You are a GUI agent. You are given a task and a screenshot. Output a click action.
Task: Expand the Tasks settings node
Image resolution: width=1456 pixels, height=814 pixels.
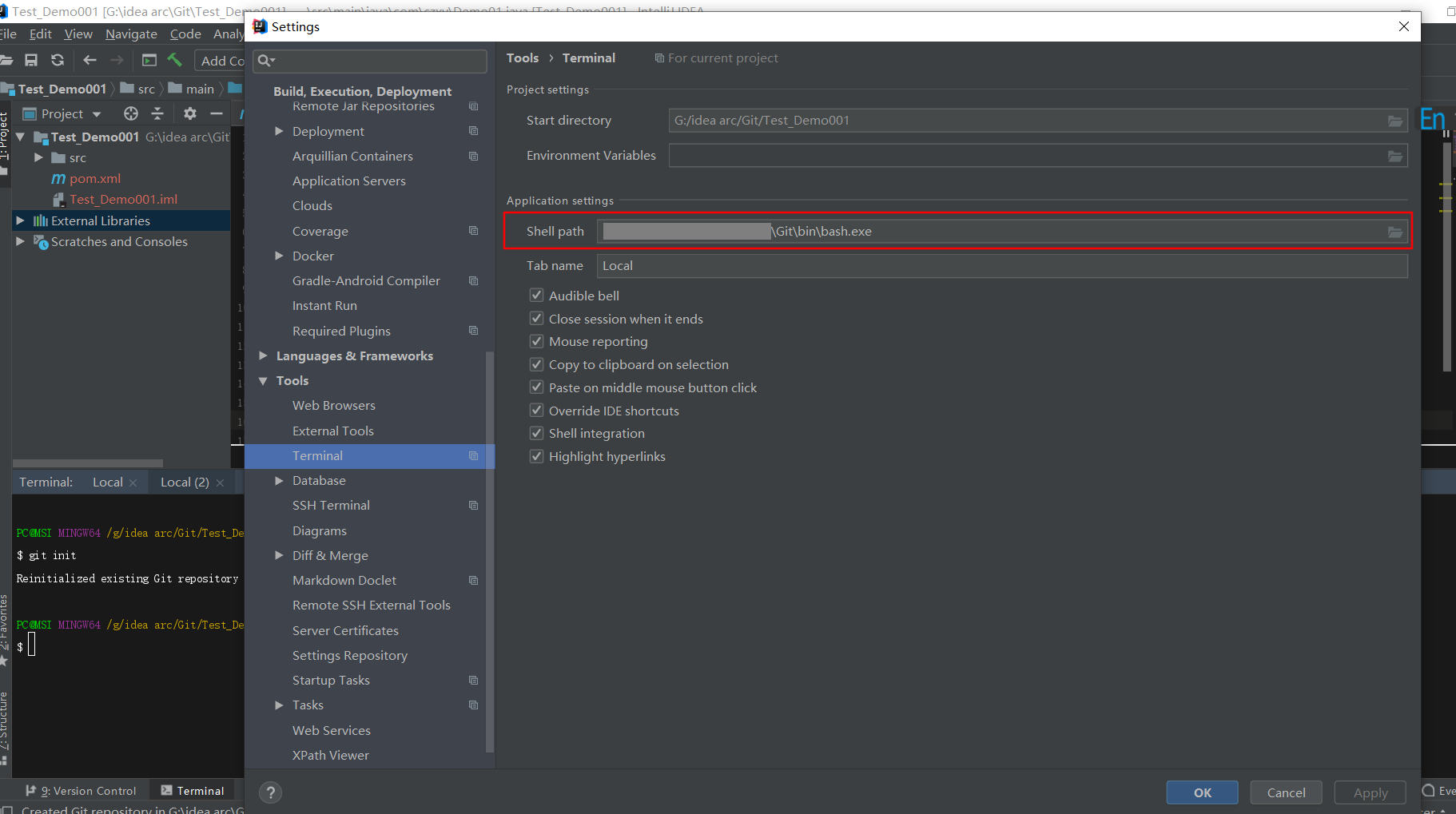(x=279, y=705)
